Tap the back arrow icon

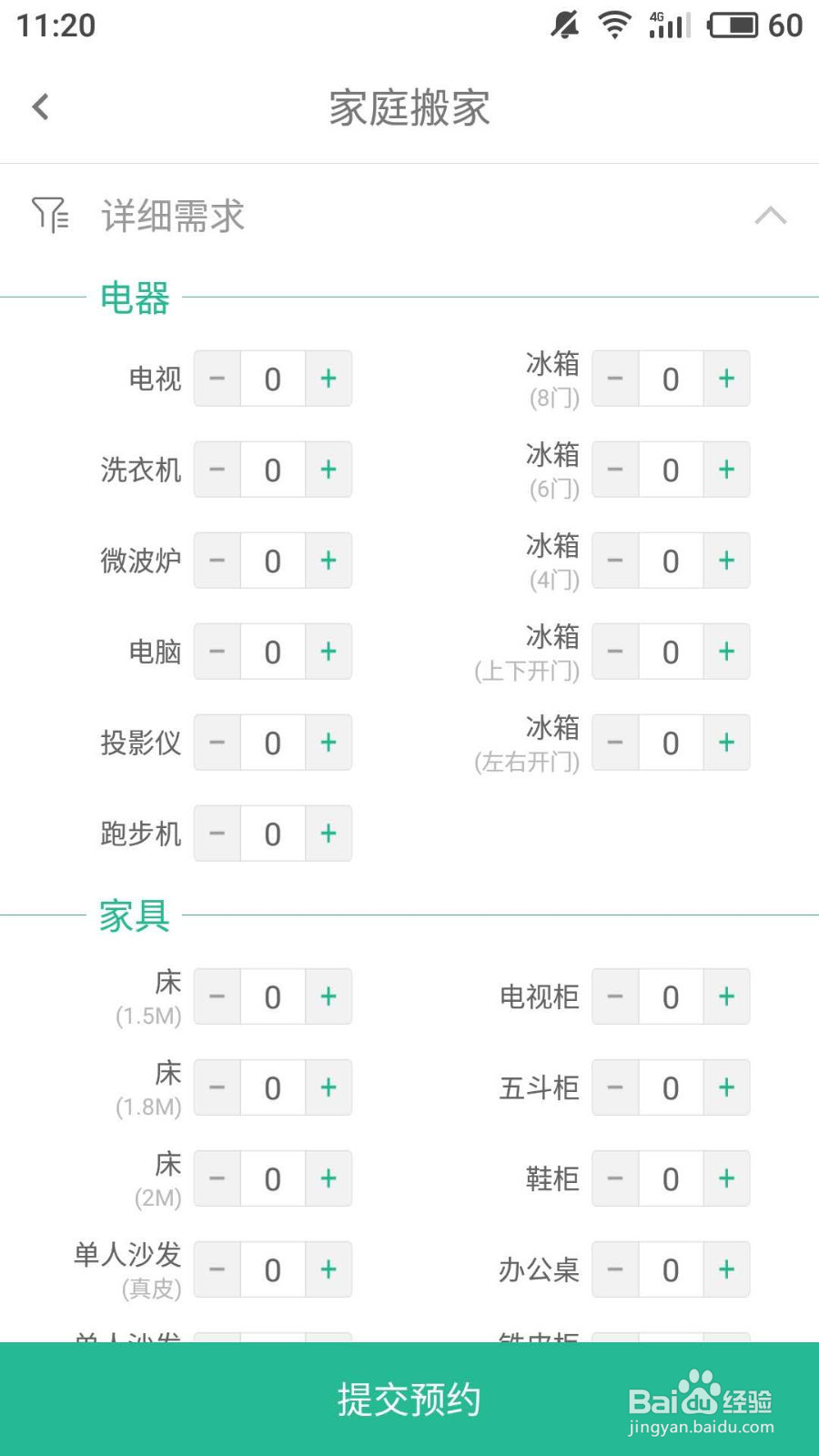41,107
